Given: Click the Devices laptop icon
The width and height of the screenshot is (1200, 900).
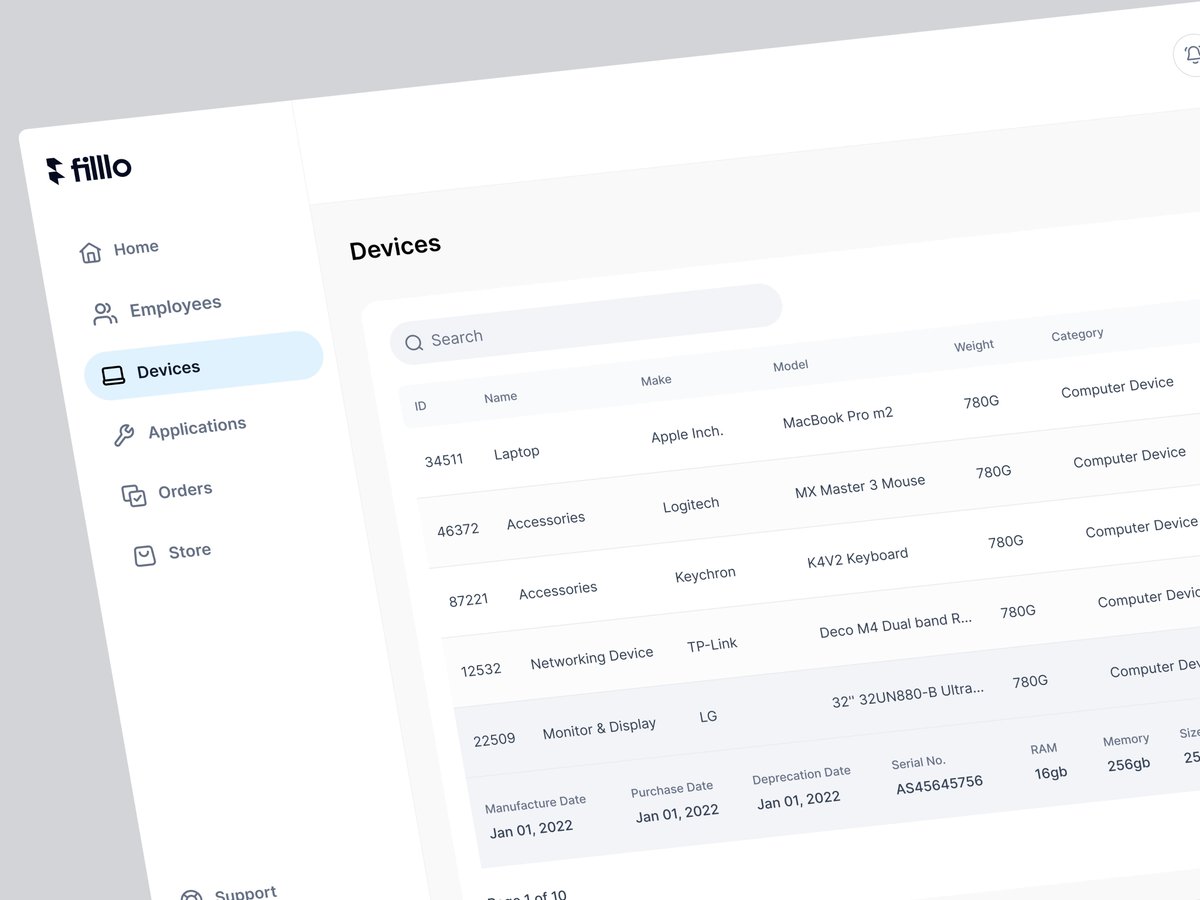Looking at the screenshot, I should coord(113,376).
